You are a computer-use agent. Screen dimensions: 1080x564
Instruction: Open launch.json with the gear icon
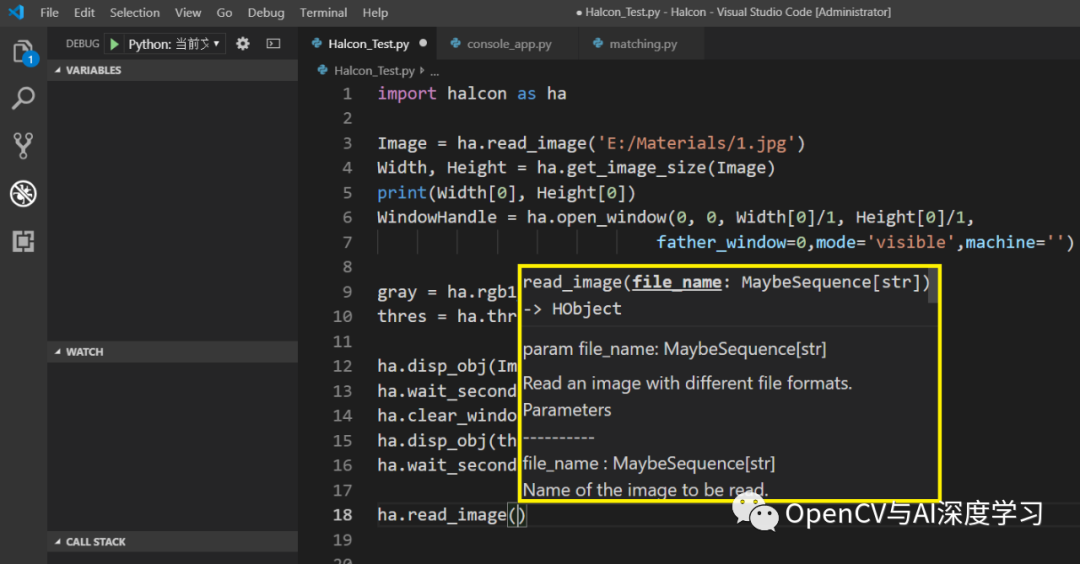tap(242, 43)
